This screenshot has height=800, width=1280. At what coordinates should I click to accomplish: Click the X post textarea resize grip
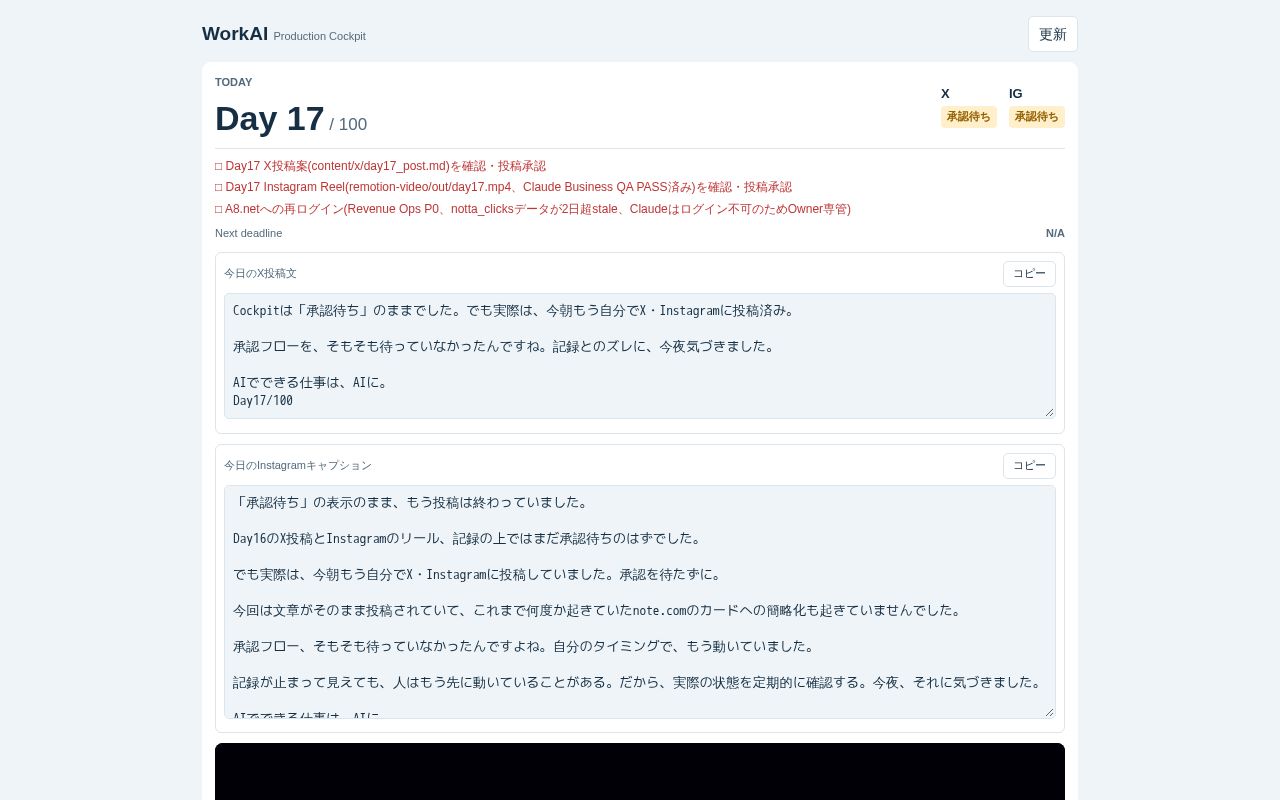1049,412
